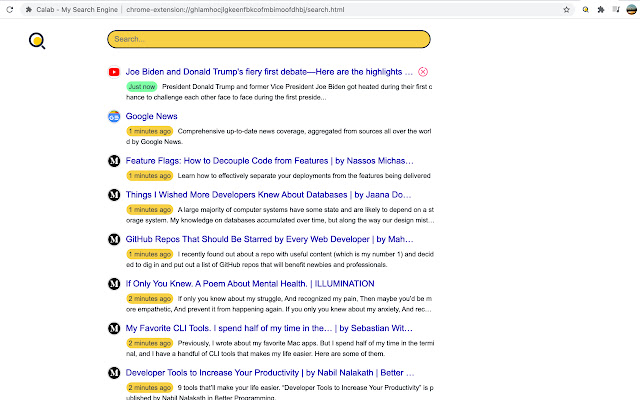The height and width of the screenshot is (400, 640).
Task: Click YouTube favicon of debate result
Action: point(114,72)
